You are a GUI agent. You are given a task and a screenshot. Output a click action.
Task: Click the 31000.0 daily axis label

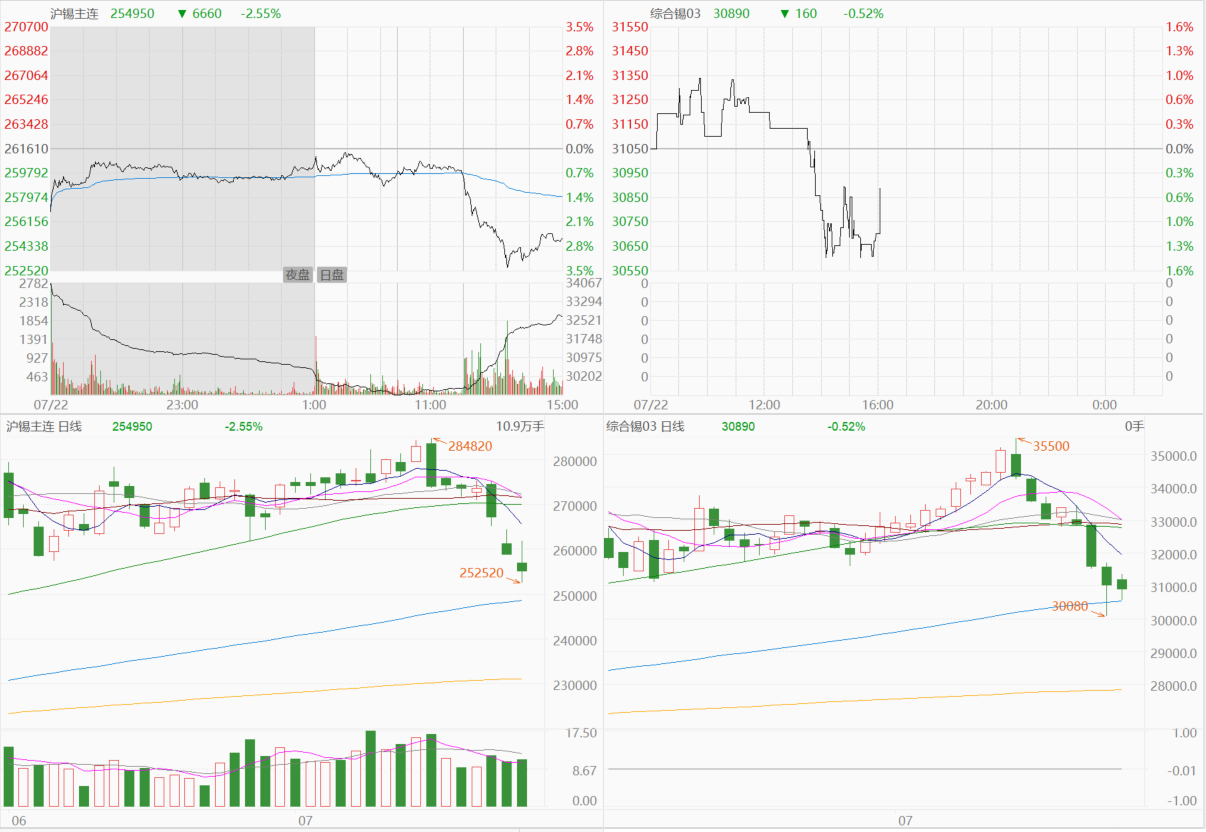(1172, 588)
